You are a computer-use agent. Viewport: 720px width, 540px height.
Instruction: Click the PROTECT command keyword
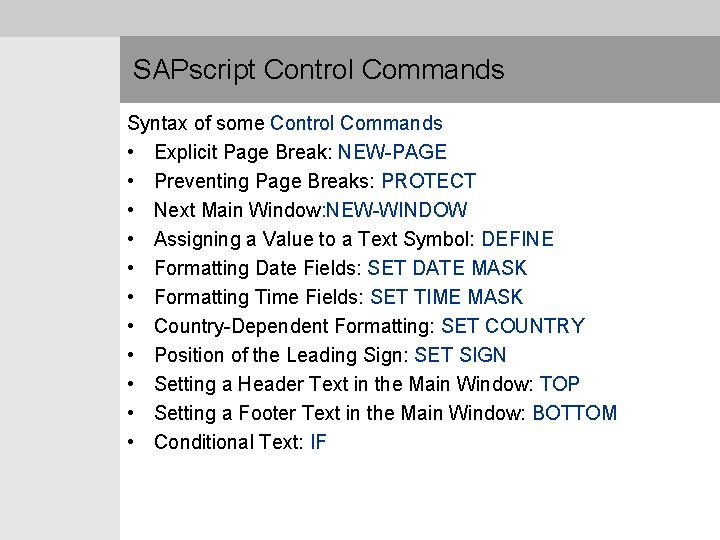tap(429, 181)
